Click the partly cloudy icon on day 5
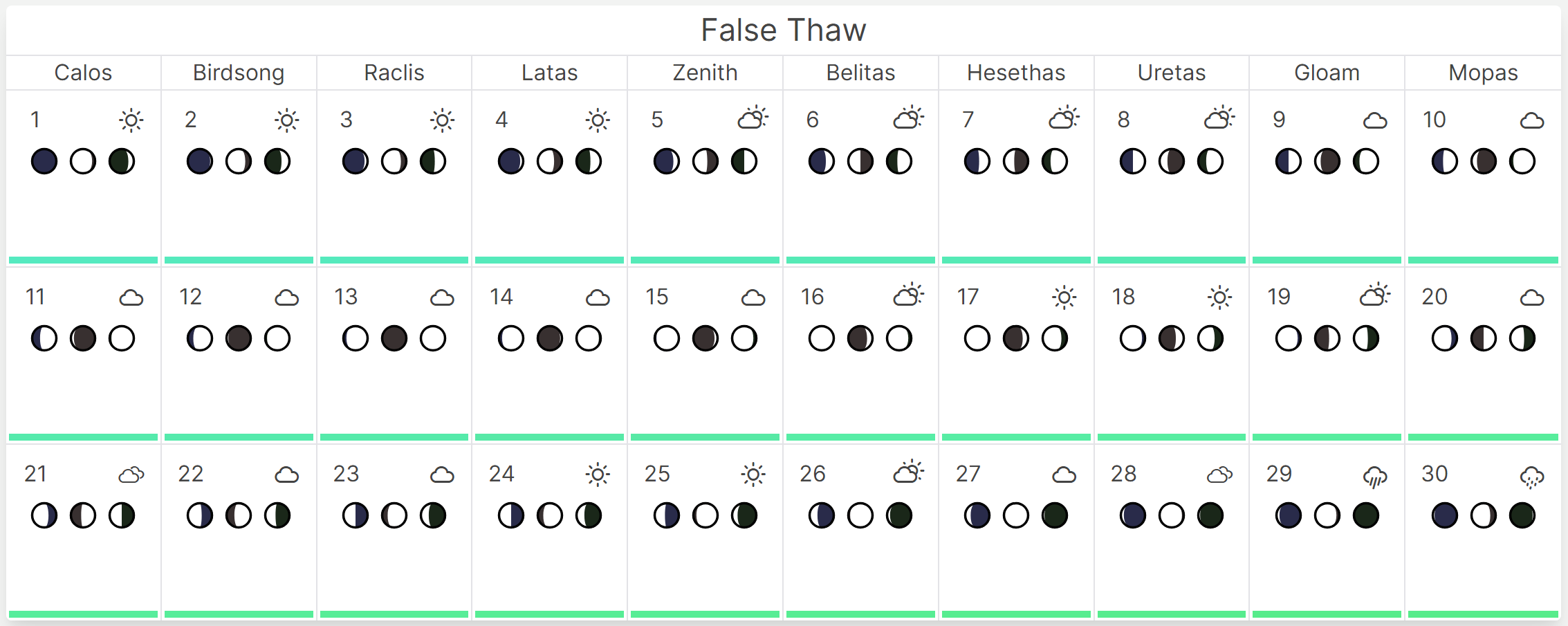Viewport: 1568px width, 626px height. click(x=753, y=119)
